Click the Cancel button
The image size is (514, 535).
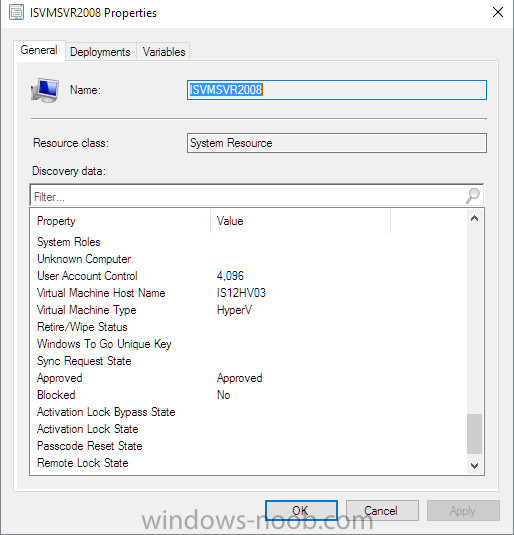tap(382, 510)
